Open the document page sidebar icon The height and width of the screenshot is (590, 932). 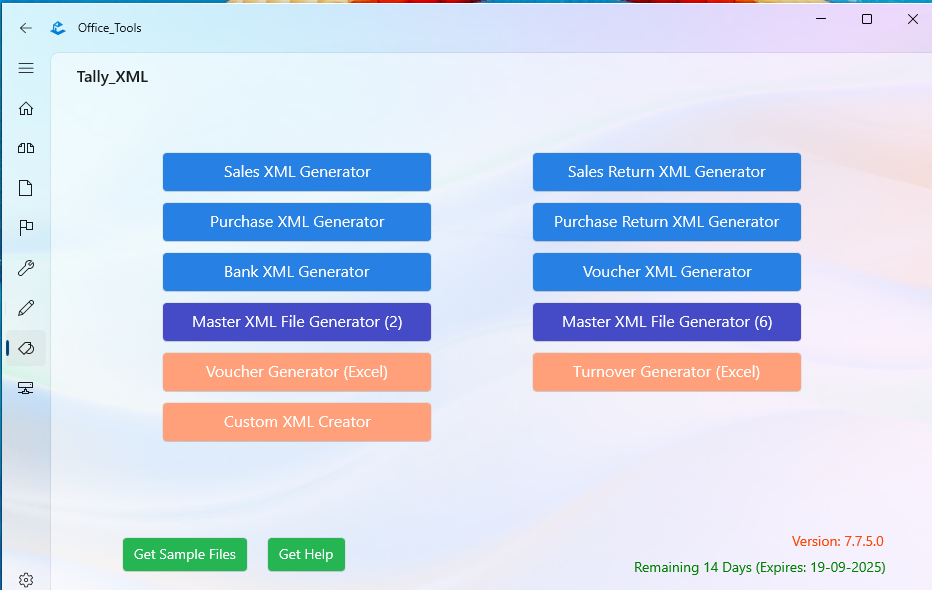point(26,188)
